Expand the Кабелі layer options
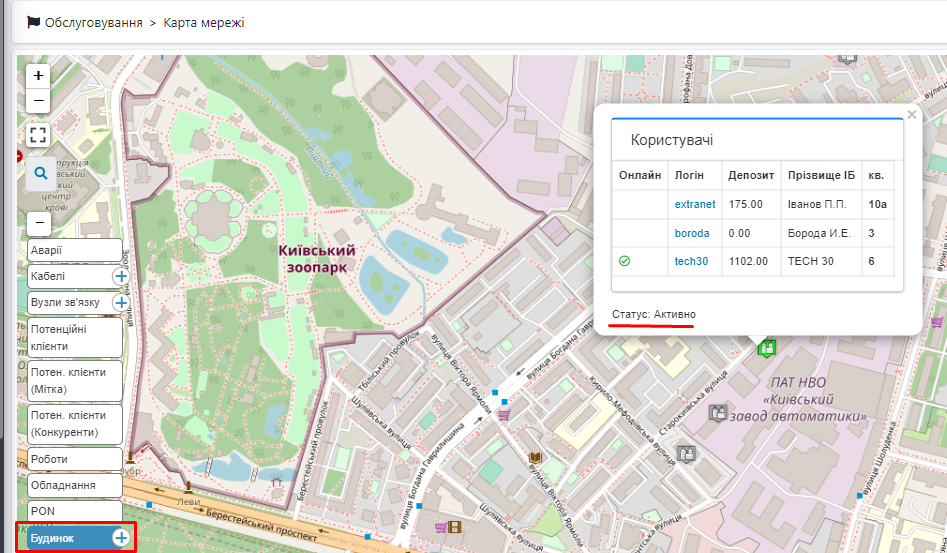This screenshot has width=947, height=553. tap(120, 276)
